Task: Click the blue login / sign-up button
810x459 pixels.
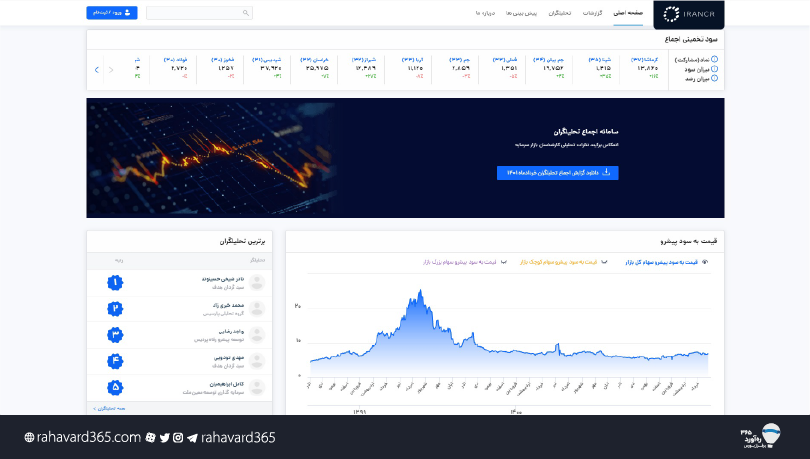Action: (x=112, y=12)
